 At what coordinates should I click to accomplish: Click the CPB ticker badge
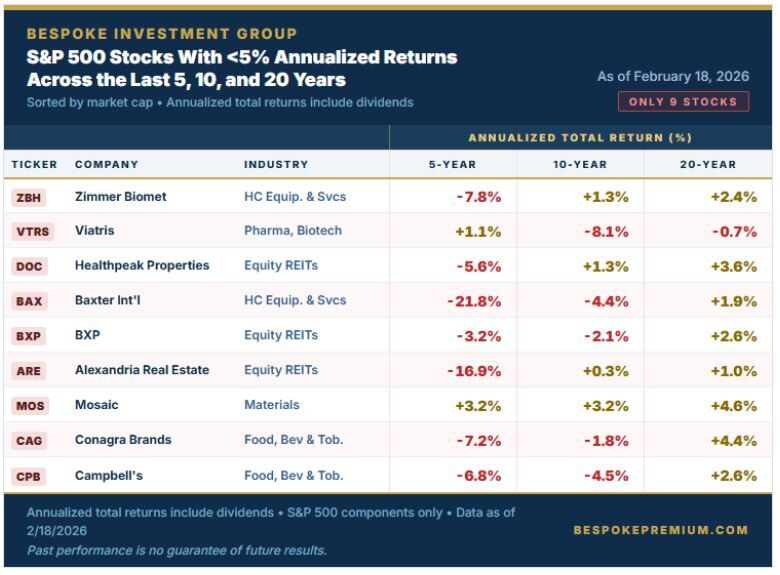pos(29,476)
